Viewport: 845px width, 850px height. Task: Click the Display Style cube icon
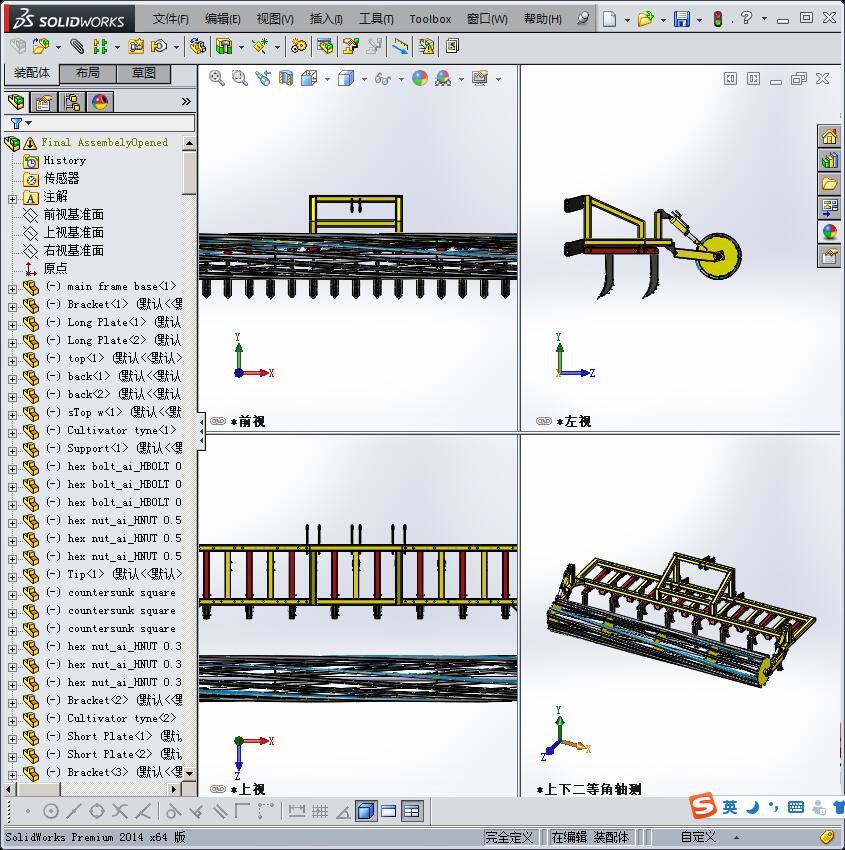tap(346, 79)
